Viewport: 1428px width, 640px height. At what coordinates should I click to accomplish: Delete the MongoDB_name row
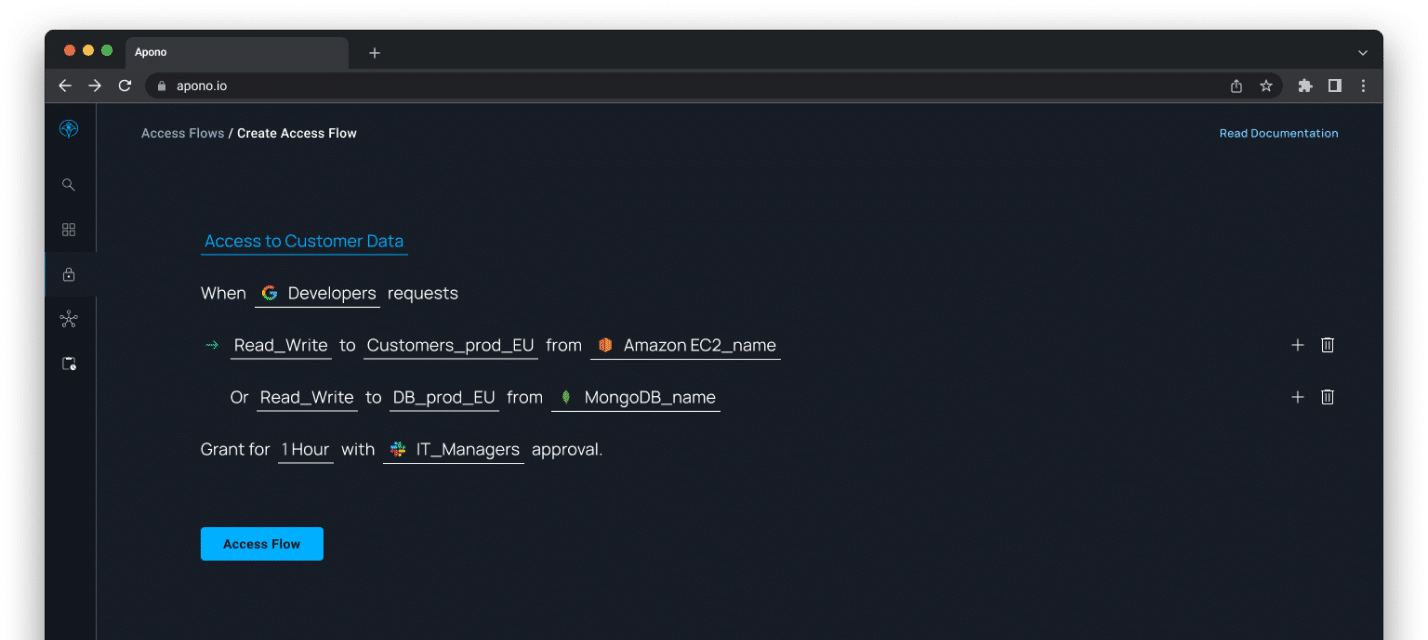[1328, 397]
